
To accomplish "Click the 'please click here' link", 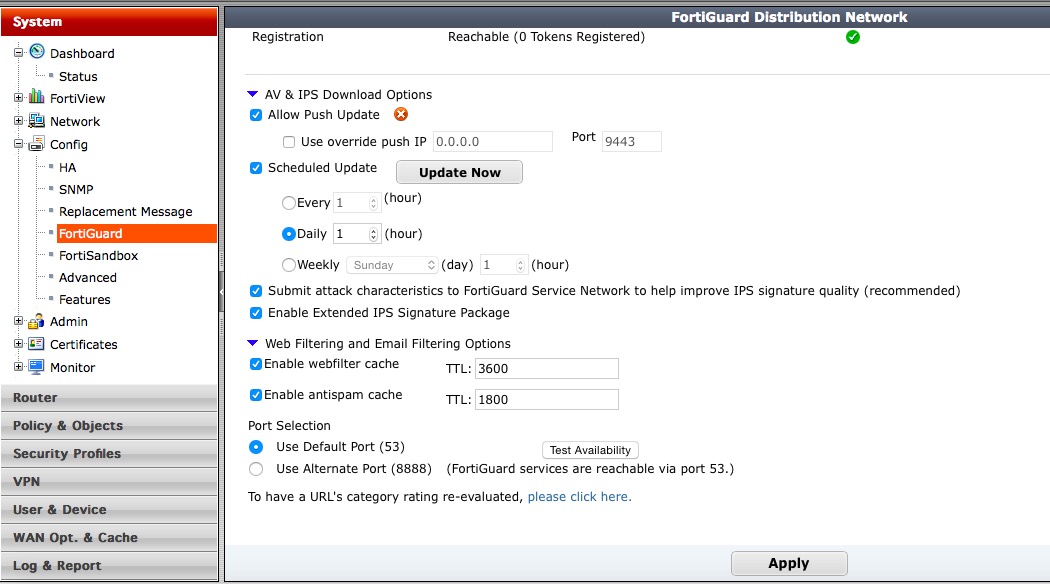I will tap(579, 497).
